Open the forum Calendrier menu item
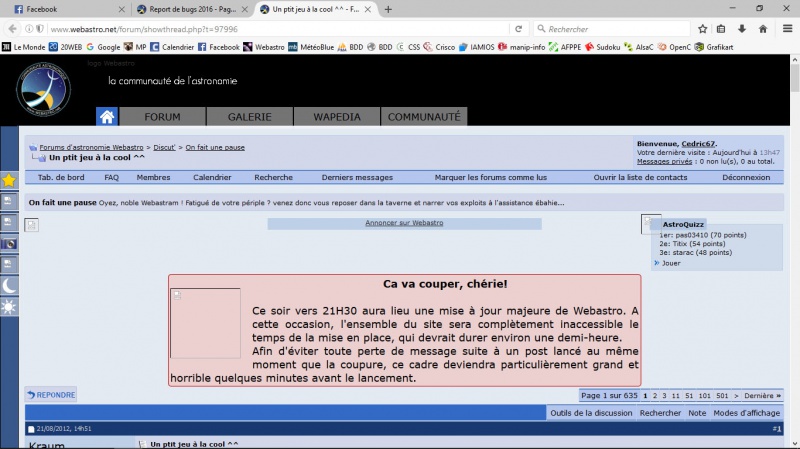 tap(212, 178)
